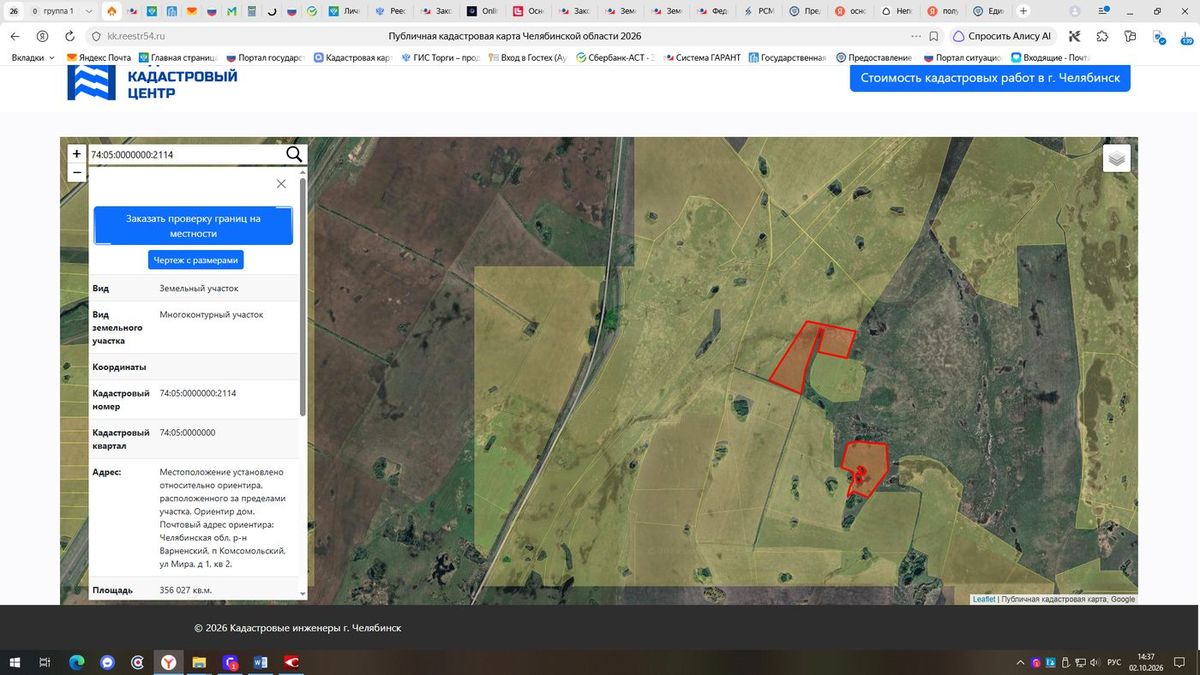
Task: Click the Координаты row in the panel
Action: (x=194, y=367)
